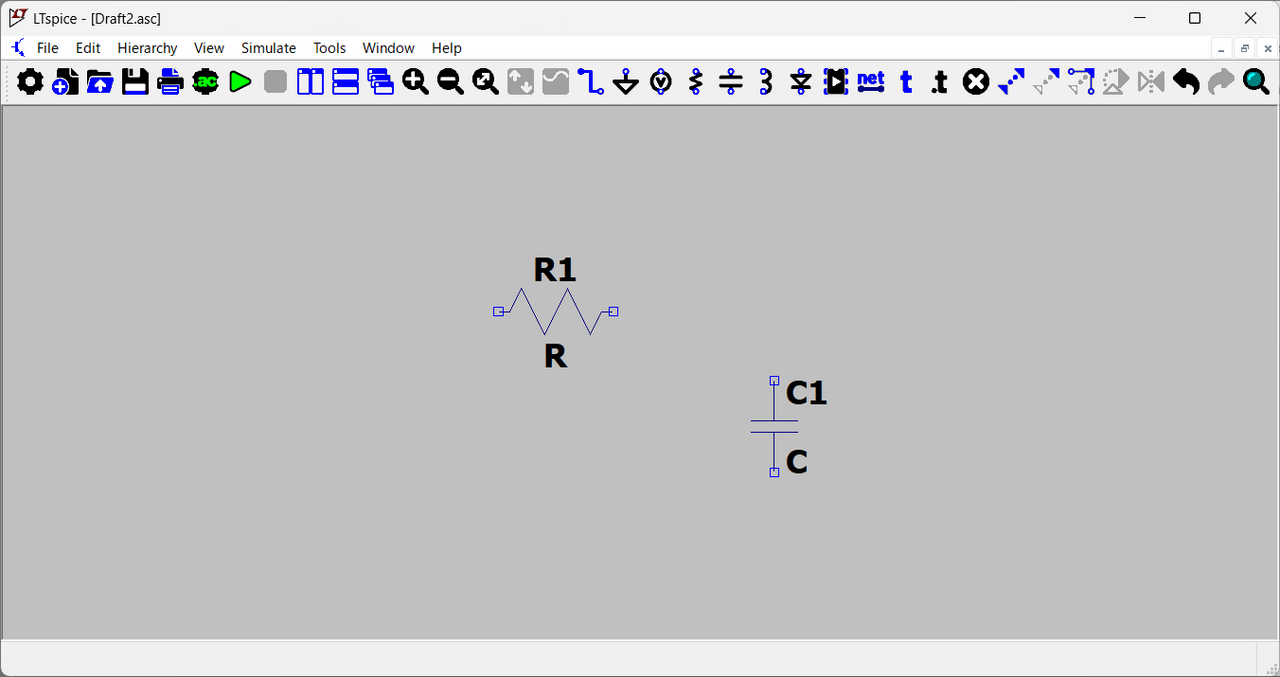Open the Tools menu
This screenshot has height=677, width=1280.
coord(329,48)
